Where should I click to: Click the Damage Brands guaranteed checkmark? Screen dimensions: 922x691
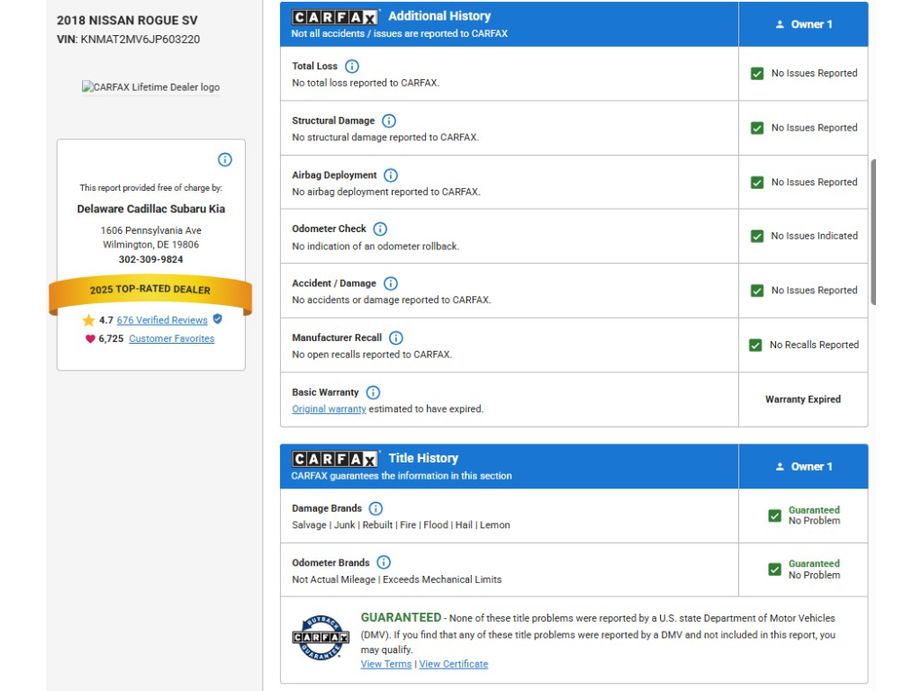(x=775, y=516)
